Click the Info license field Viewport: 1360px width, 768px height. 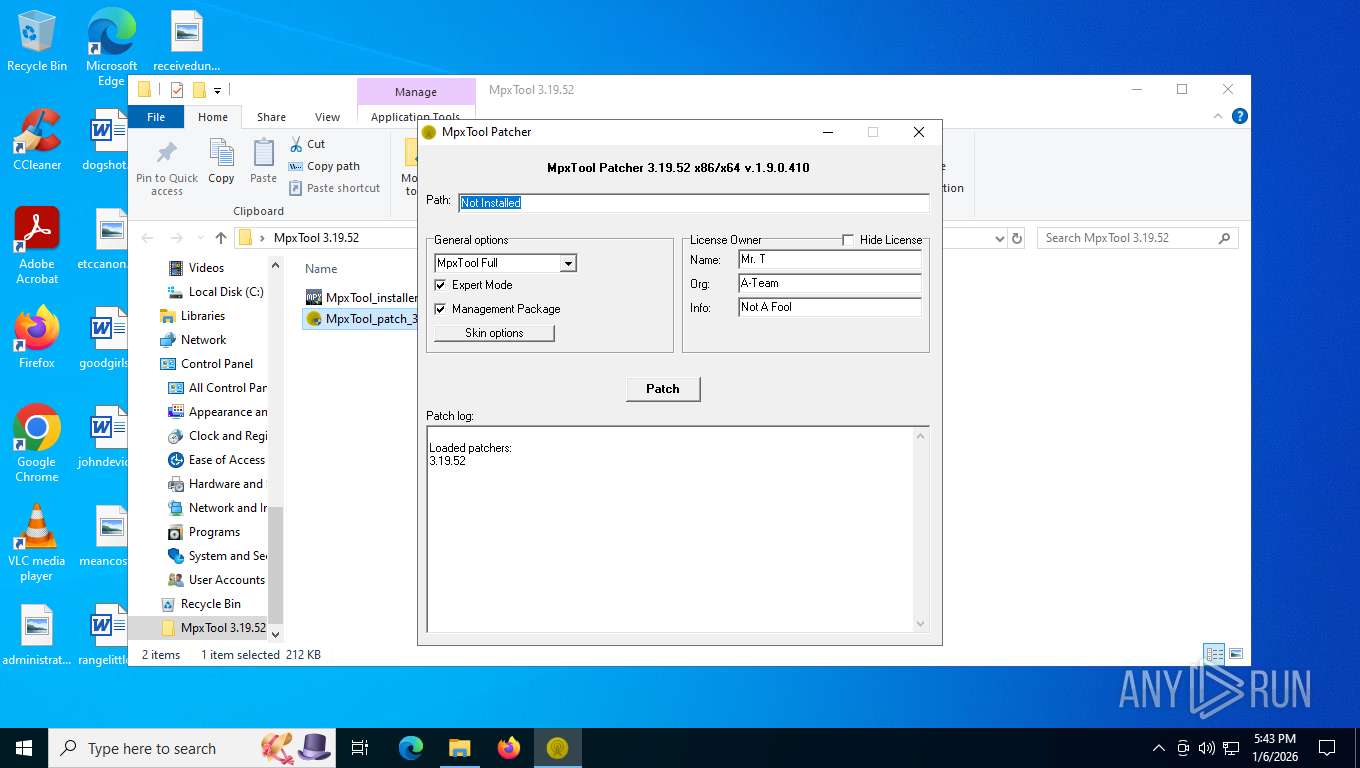click(x=830, y=307)
